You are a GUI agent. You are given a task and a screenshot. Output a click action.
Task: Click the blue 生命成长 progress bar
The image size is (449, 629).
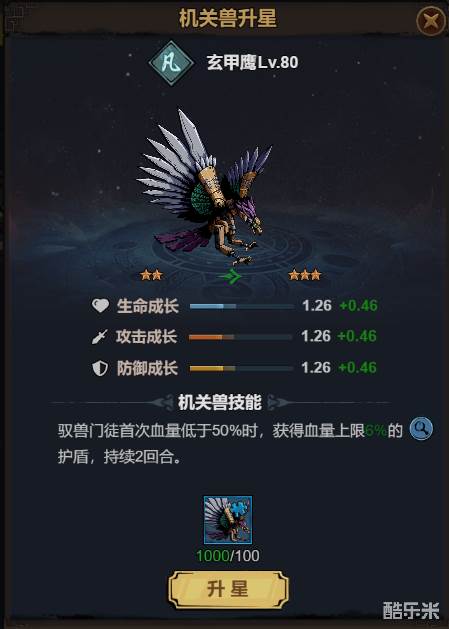coord(242,306)
